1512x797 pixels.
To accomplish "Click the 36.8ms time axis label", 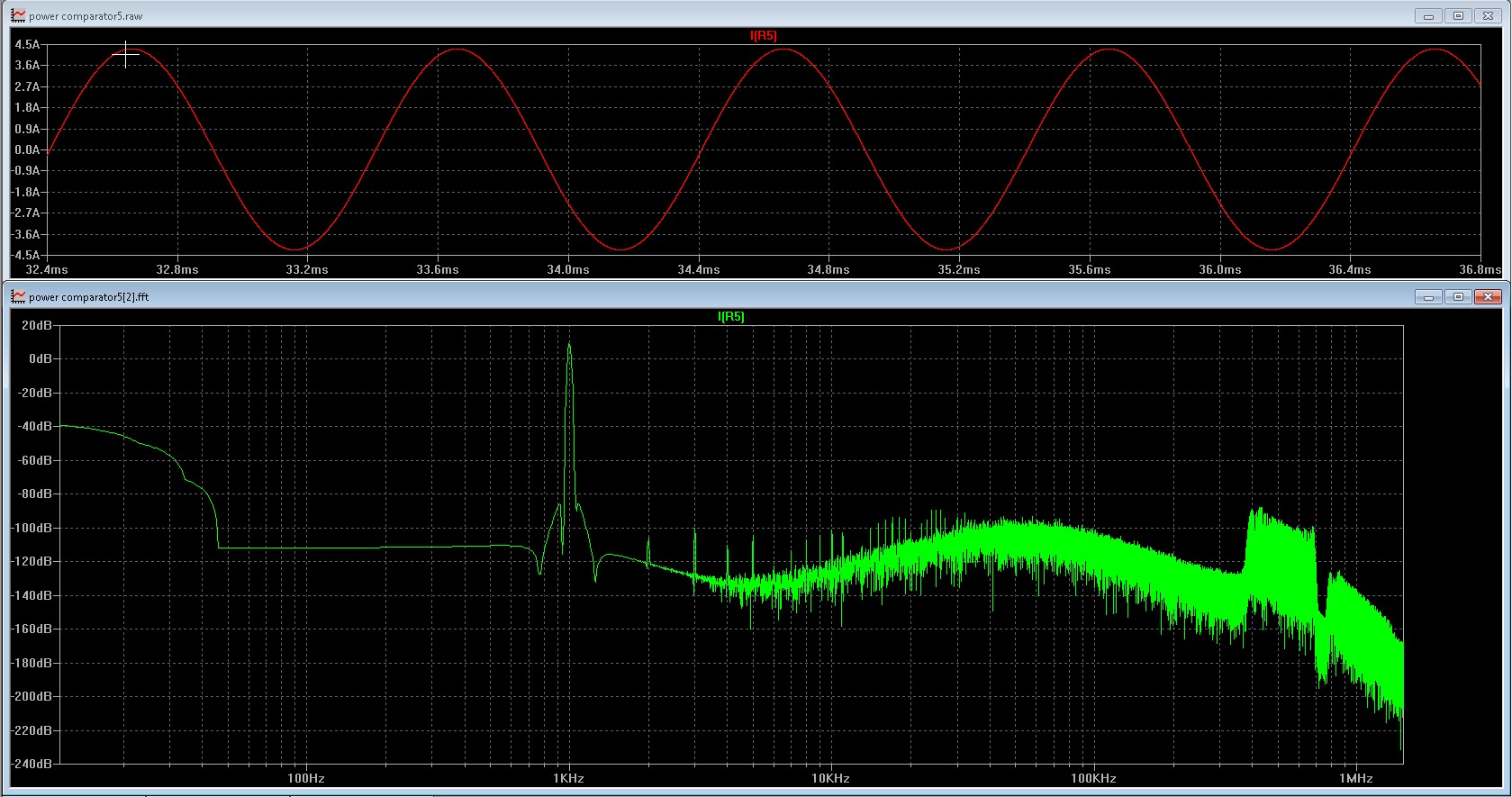I will 1480,269.
